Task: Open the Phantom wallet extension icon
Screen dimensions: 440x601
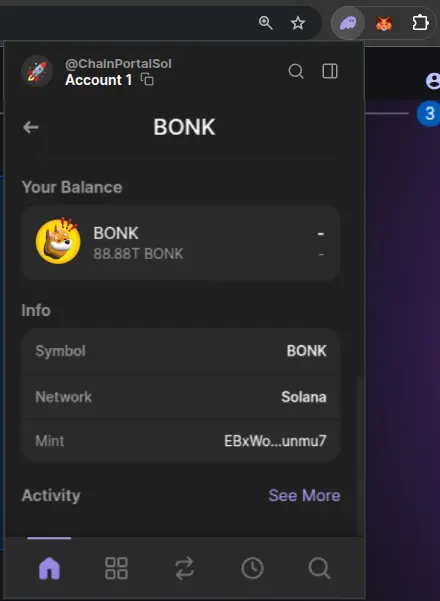Action: point(348,23)
